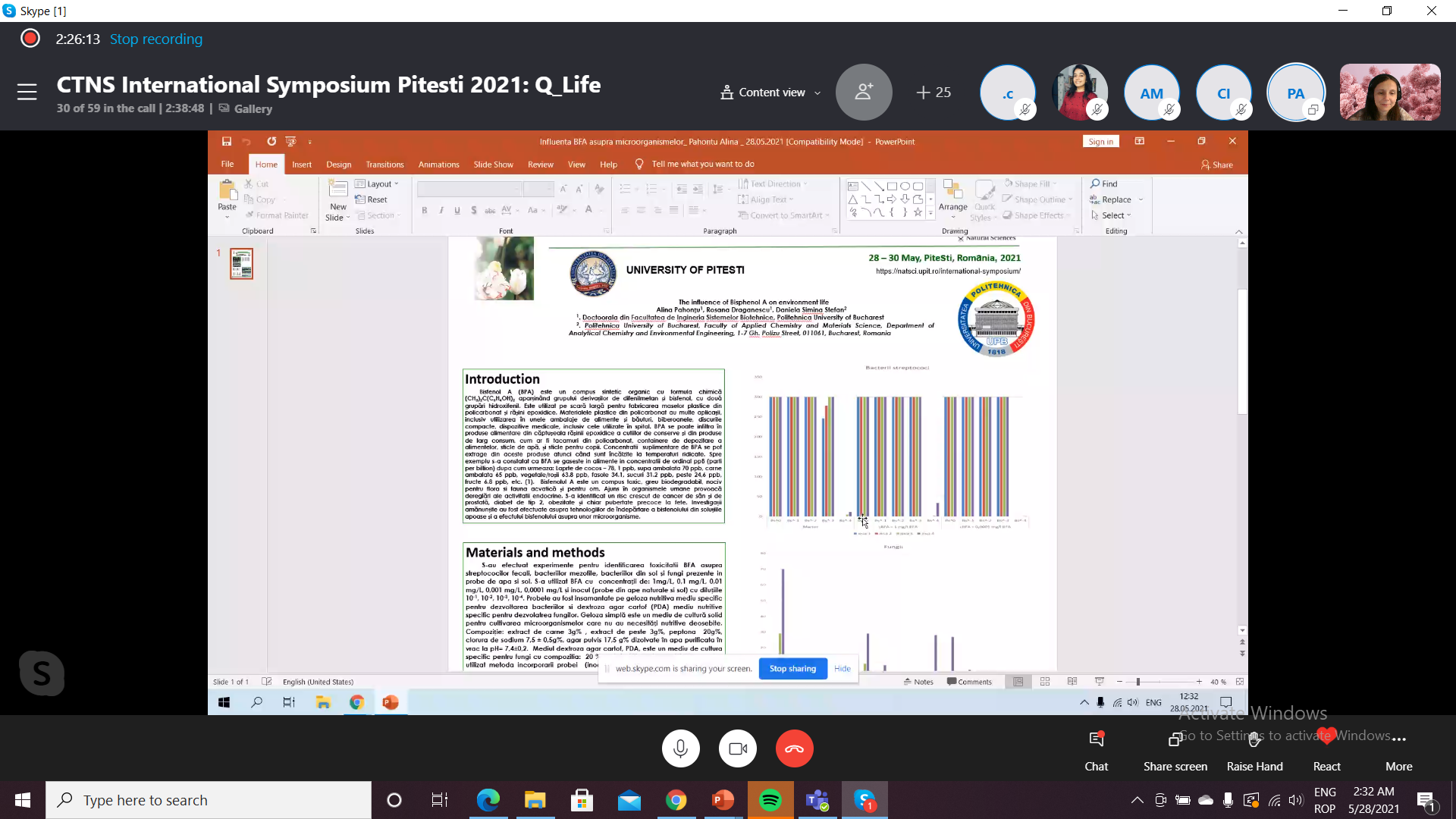Screen dimensions: 1456x819
Task: Open Microsoft Edge from taskbar
Action: pyautogui.click(x=488, y=800)
